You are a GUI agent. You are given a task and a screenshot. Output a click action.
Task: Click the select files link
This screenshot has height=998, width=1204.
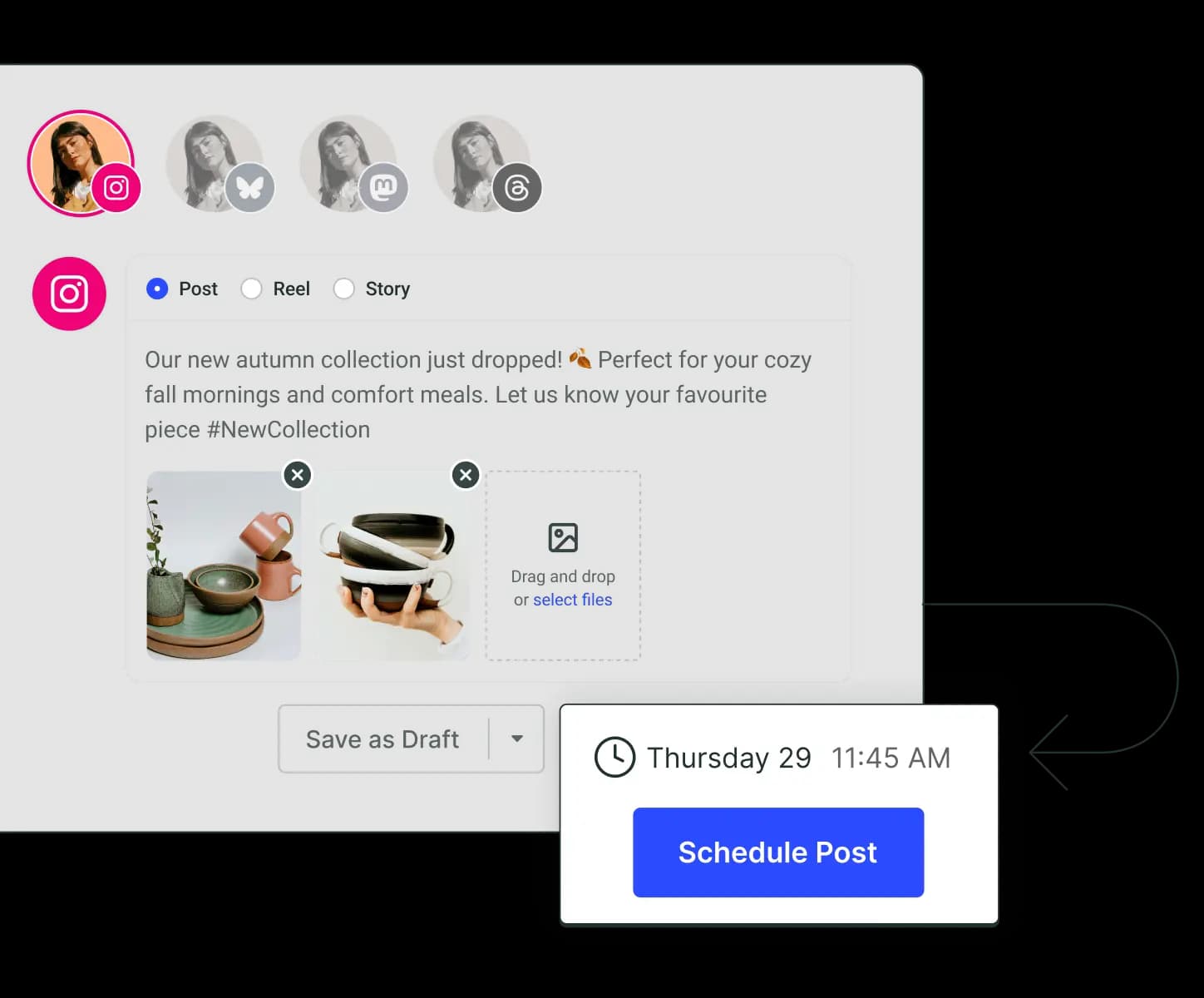pos(573,599)
